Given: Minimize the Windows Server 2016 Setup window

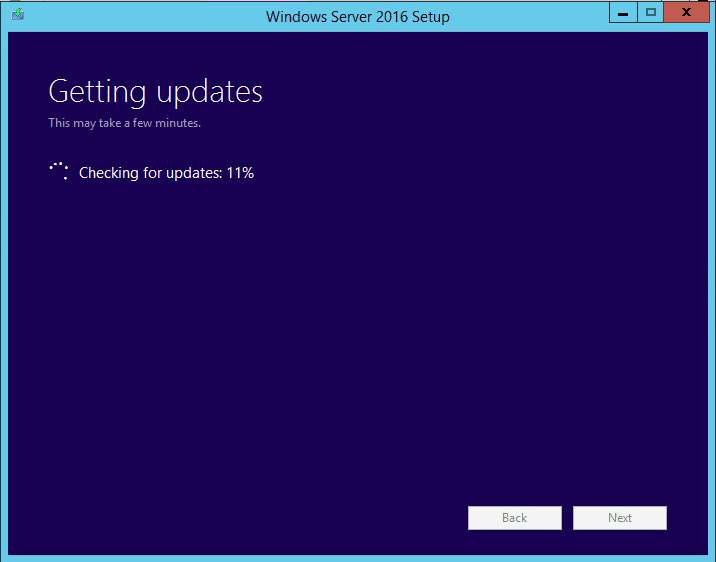Looking at the screenshot, I should [x=623, y=13].
